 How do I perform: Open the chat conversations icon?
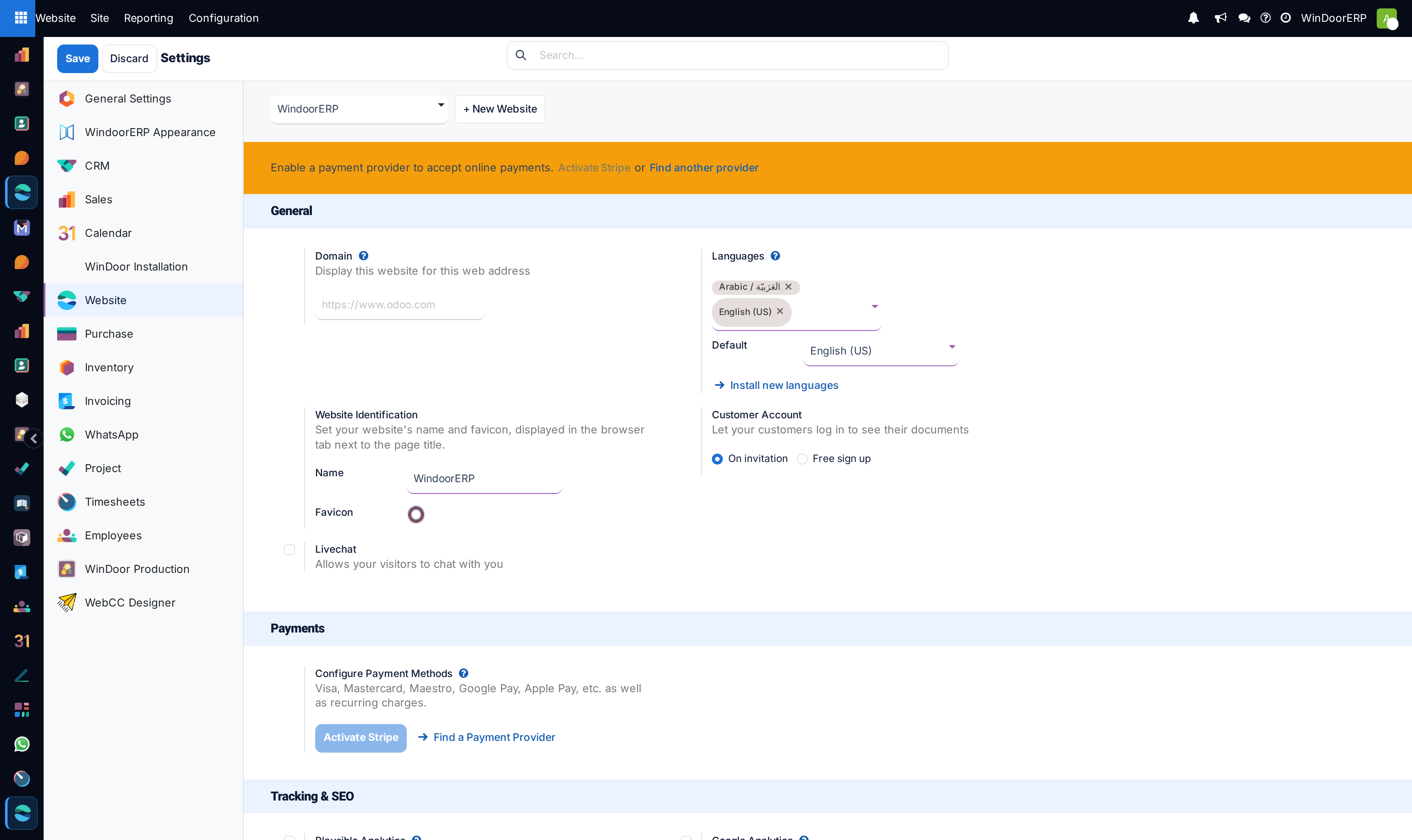point(1244,18)
